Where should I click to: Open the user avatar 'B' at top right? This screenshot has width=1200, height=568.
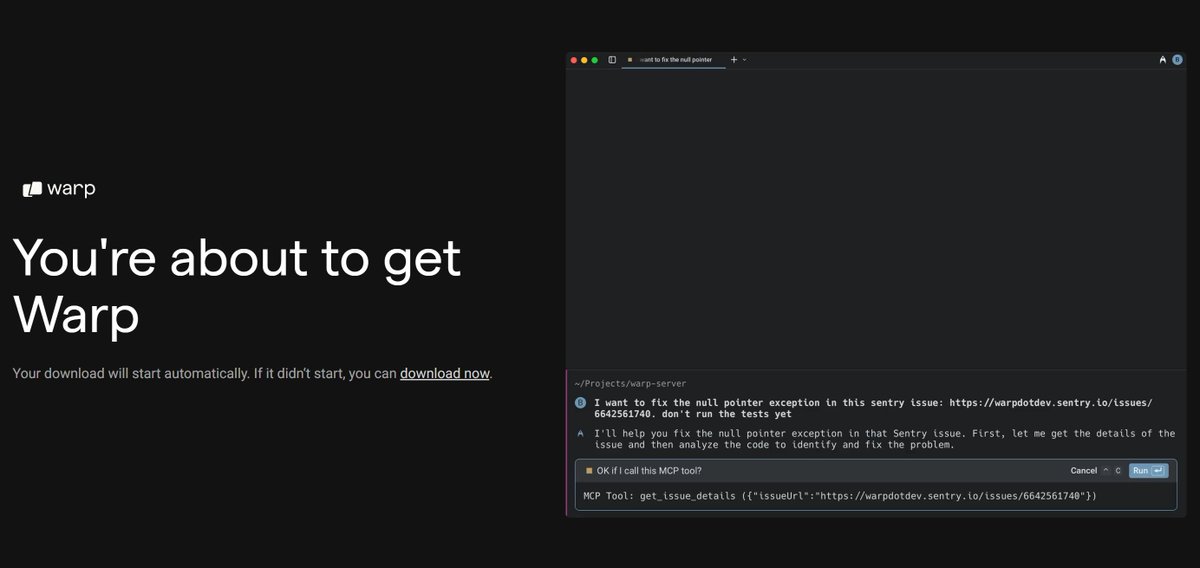(x=1177, y=60)
